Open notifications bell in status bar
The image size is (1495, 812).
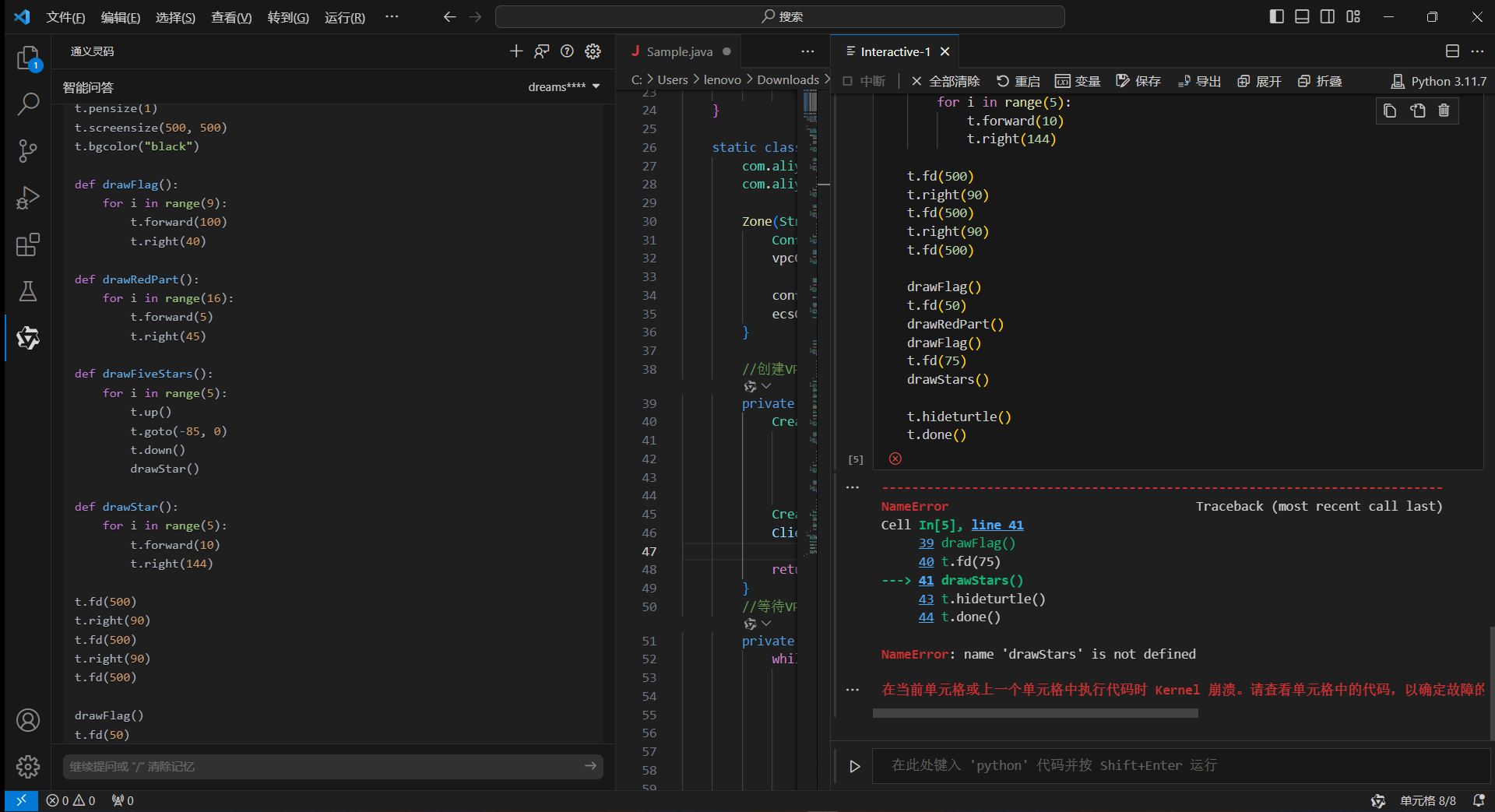tap(1479, 800)
